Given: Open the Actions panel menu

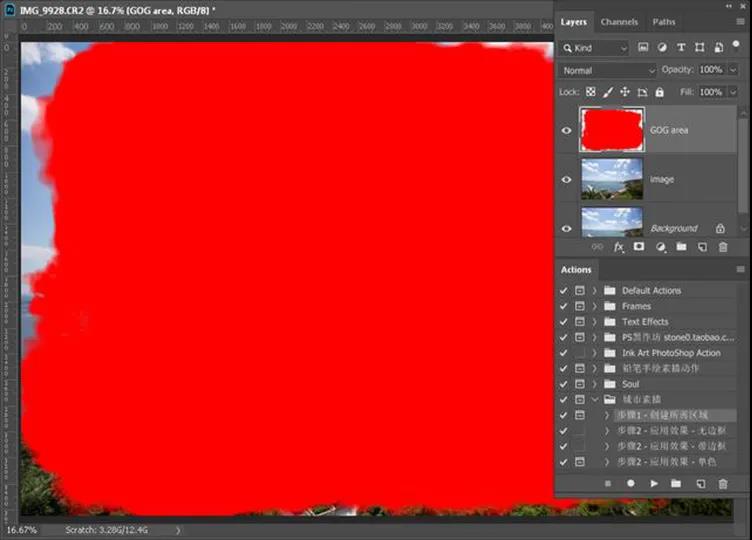Looking at the screenshot, I should (740, 269).
